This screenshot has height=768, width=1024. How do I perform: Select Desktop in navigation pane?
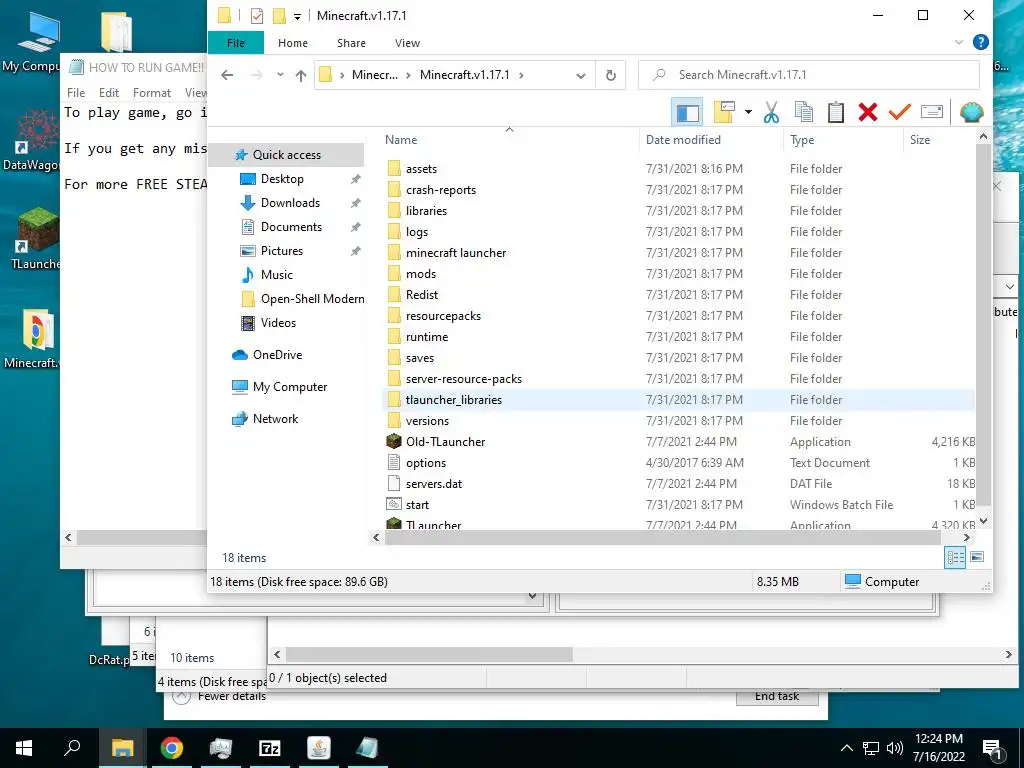click(282, 179)
